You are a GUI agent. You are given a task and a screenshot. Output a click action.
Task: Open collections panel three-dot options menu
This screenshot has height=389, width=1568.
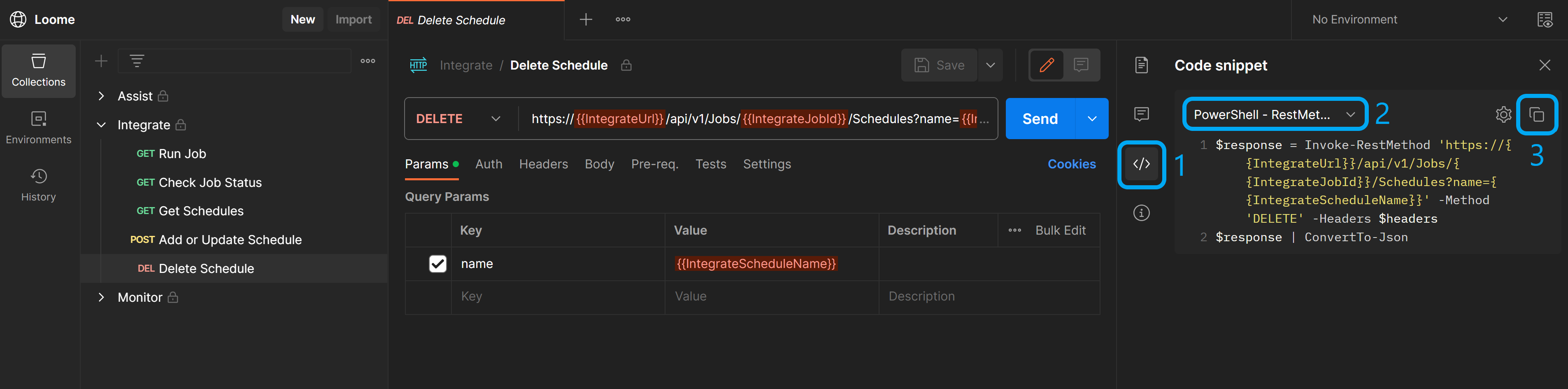[x=368, y=61]
